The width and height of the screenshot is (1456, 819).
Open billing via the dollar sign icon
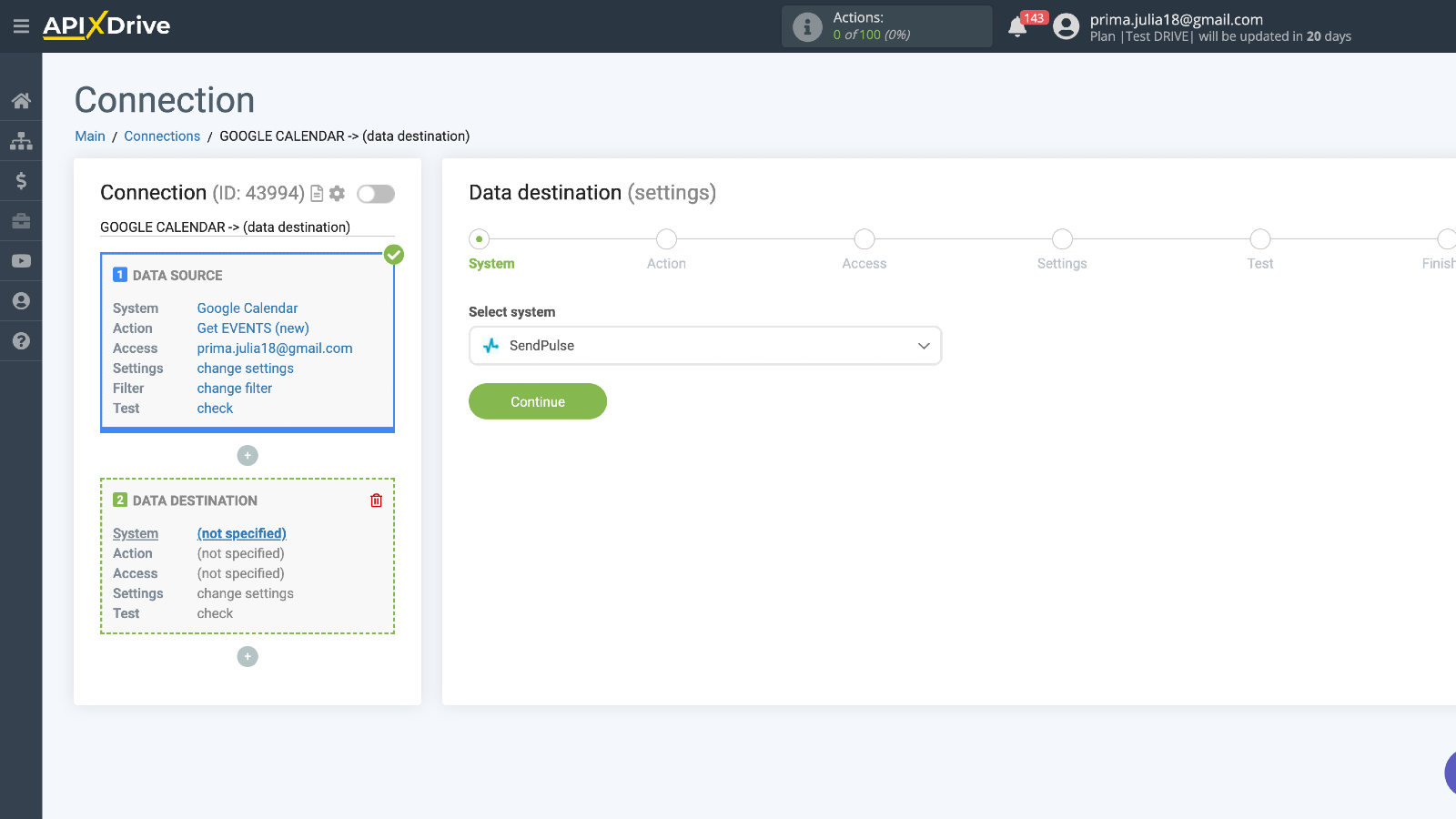click(21, 181)
